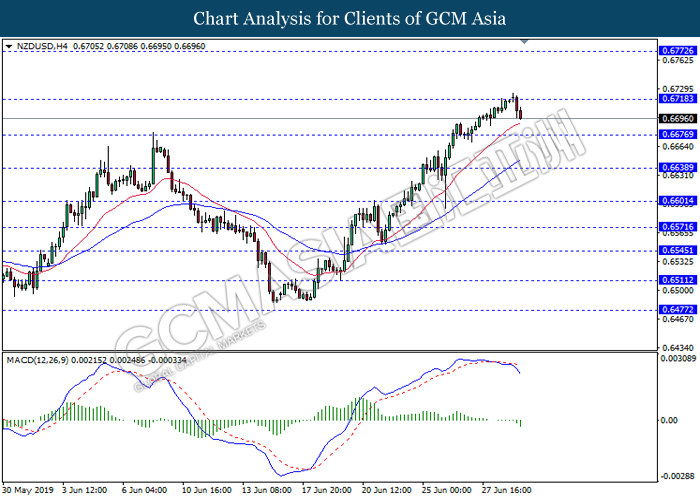700x500 pixels.
Task: Click the 17 Jun 20:00 time label
Action: [327, 490]
